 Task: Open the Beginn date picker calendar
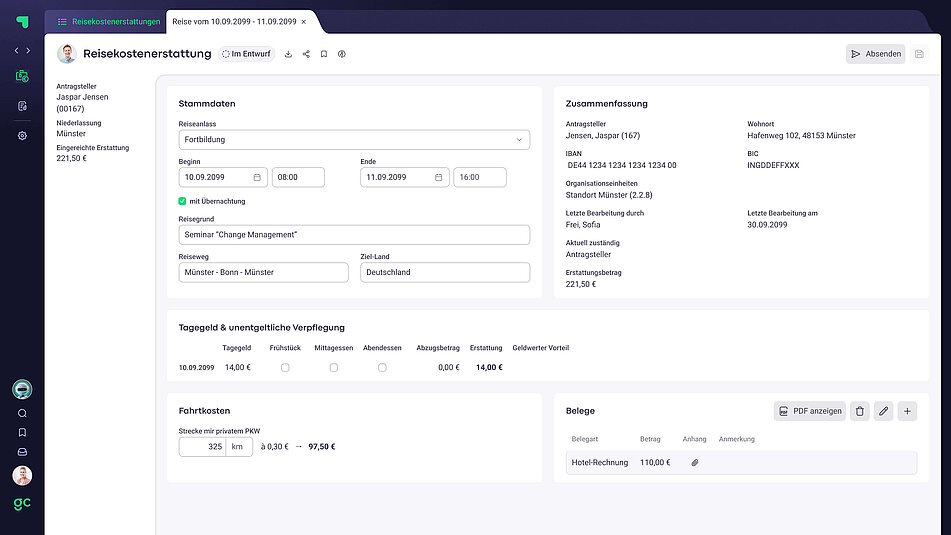(257, 177)
